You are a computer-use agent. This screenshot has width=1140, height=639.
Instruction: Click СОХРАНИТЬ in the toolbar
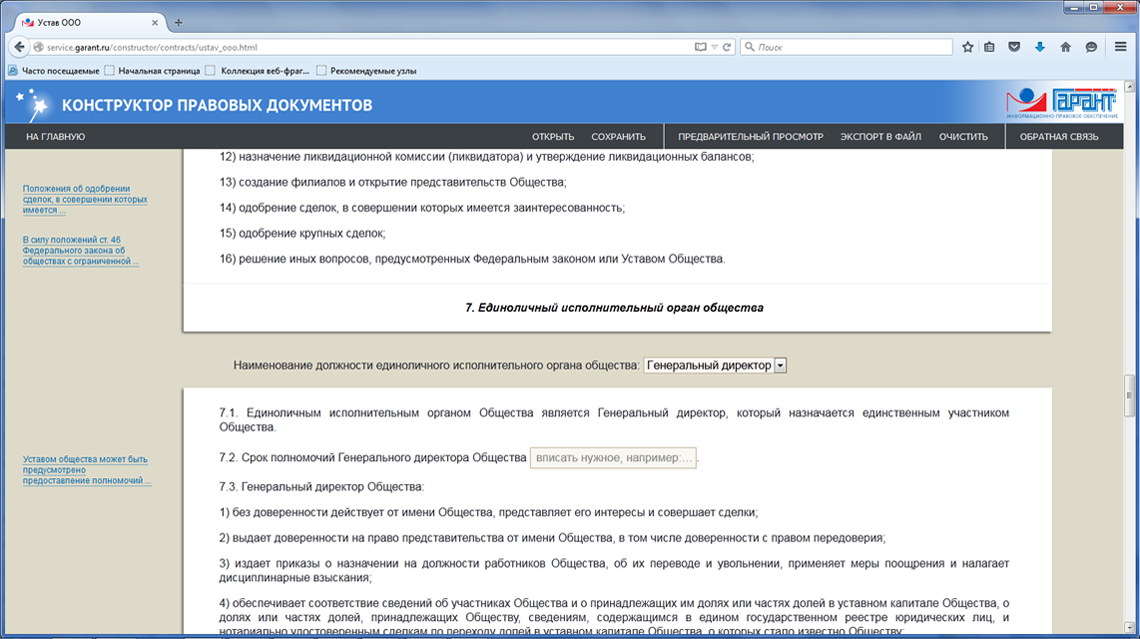click(618, 137)
